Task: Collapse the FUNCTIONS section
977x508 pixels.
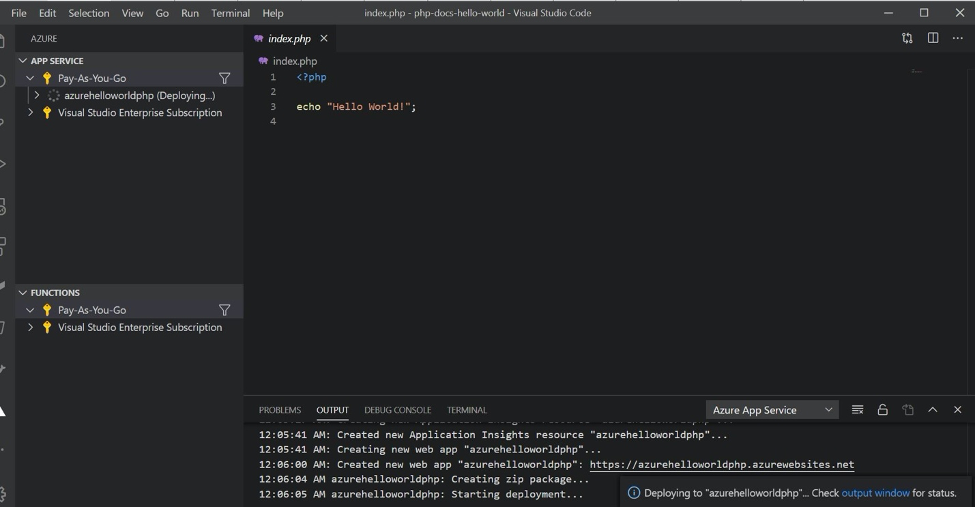Action: click(x=23, y=292)
